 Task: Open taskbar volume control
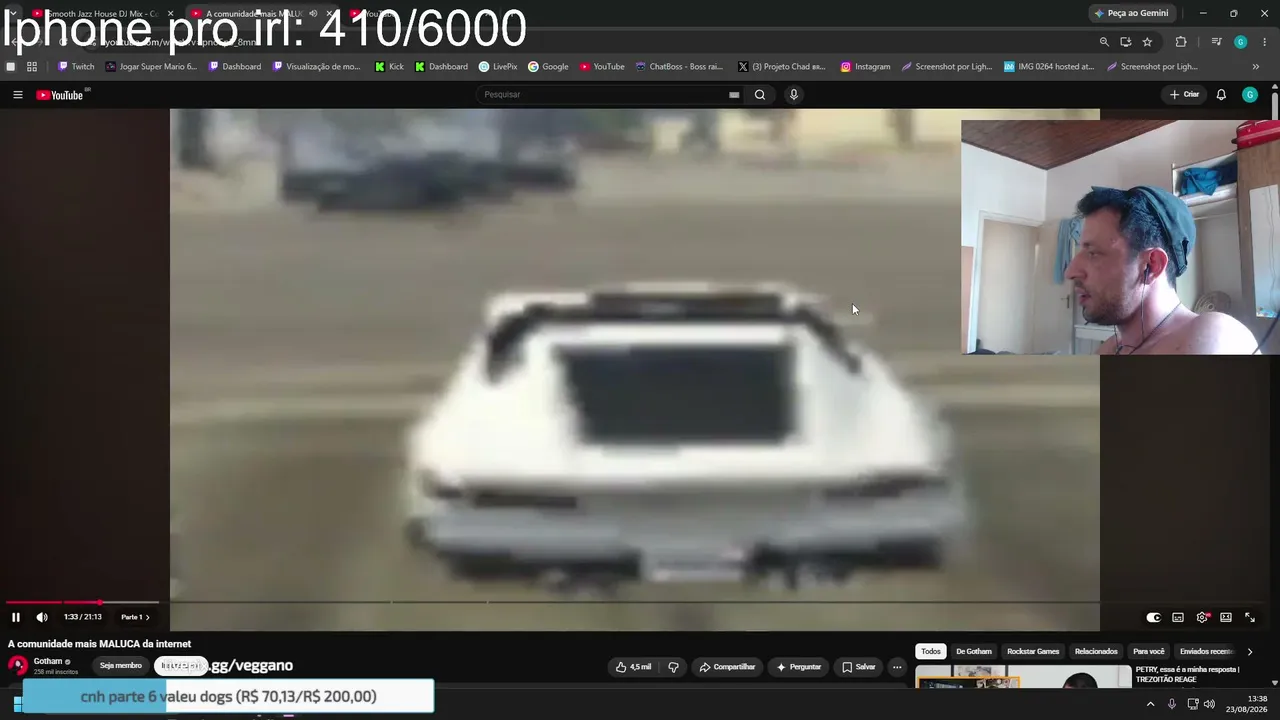(1209, 704)
